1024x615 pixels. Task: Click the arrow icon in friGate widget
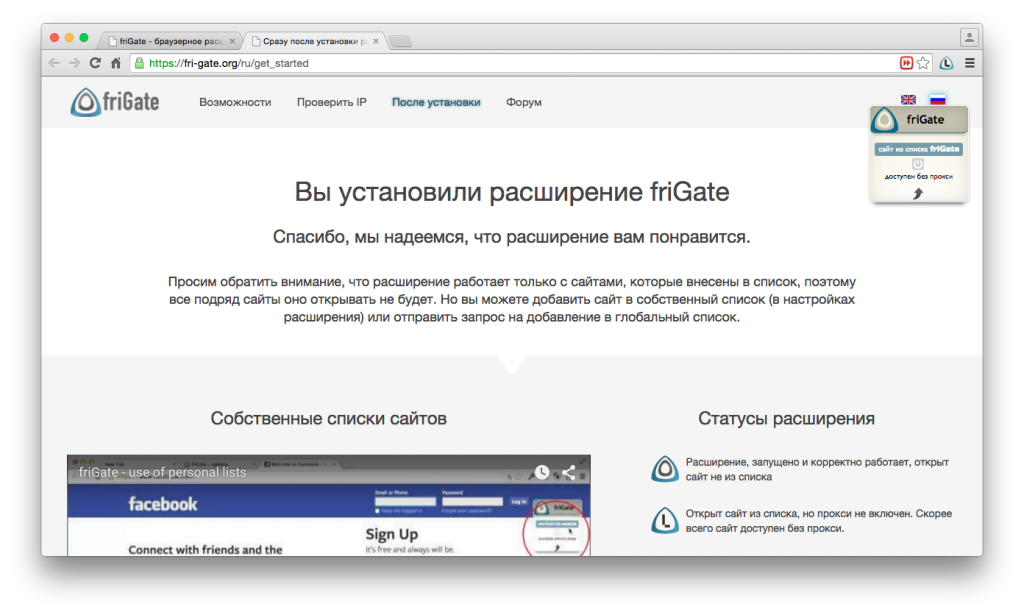click(918, 193)
